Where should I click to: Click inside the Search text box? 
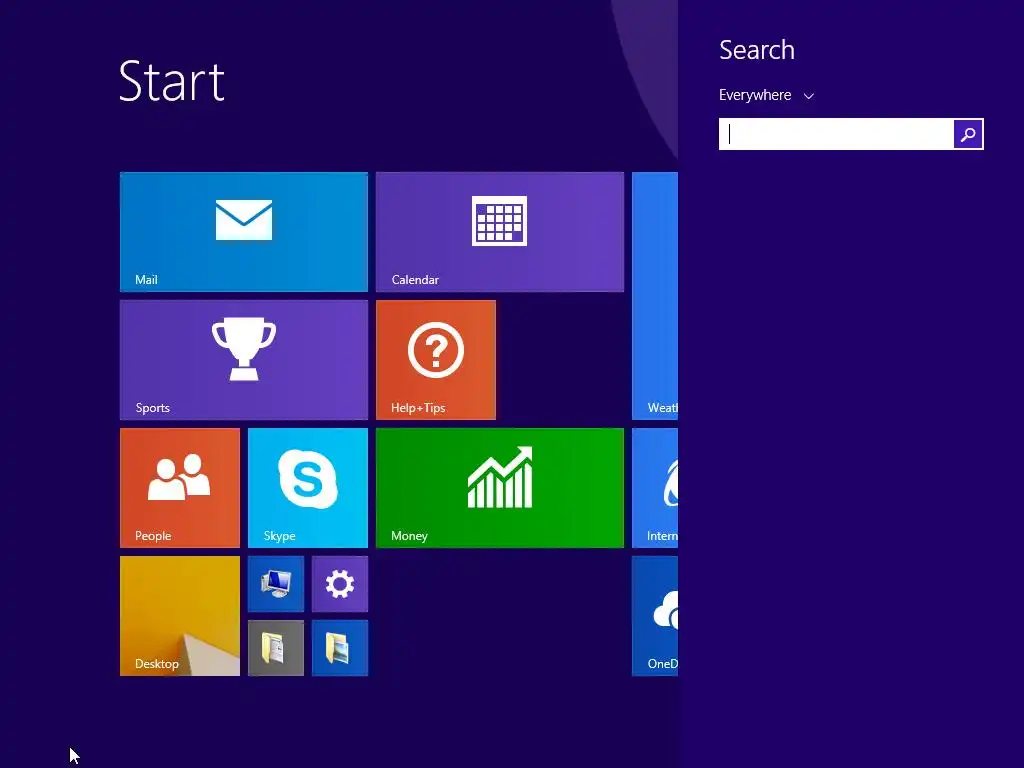tap(836, 134)
